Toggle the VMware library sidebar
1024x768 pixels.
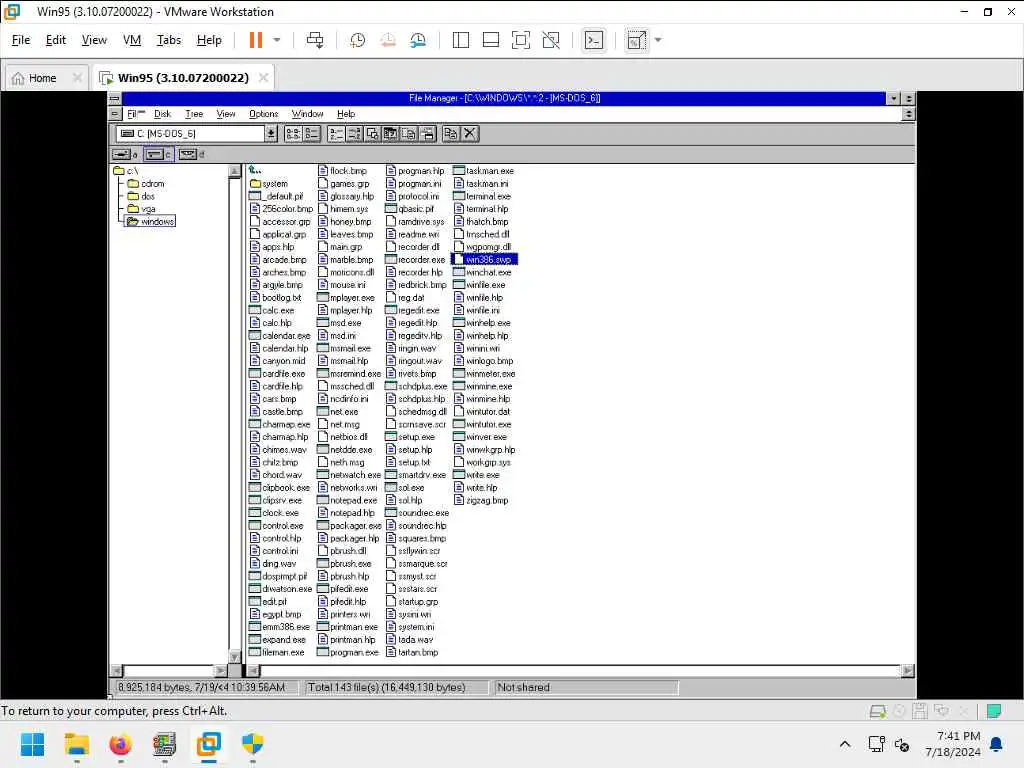(460, 40)
